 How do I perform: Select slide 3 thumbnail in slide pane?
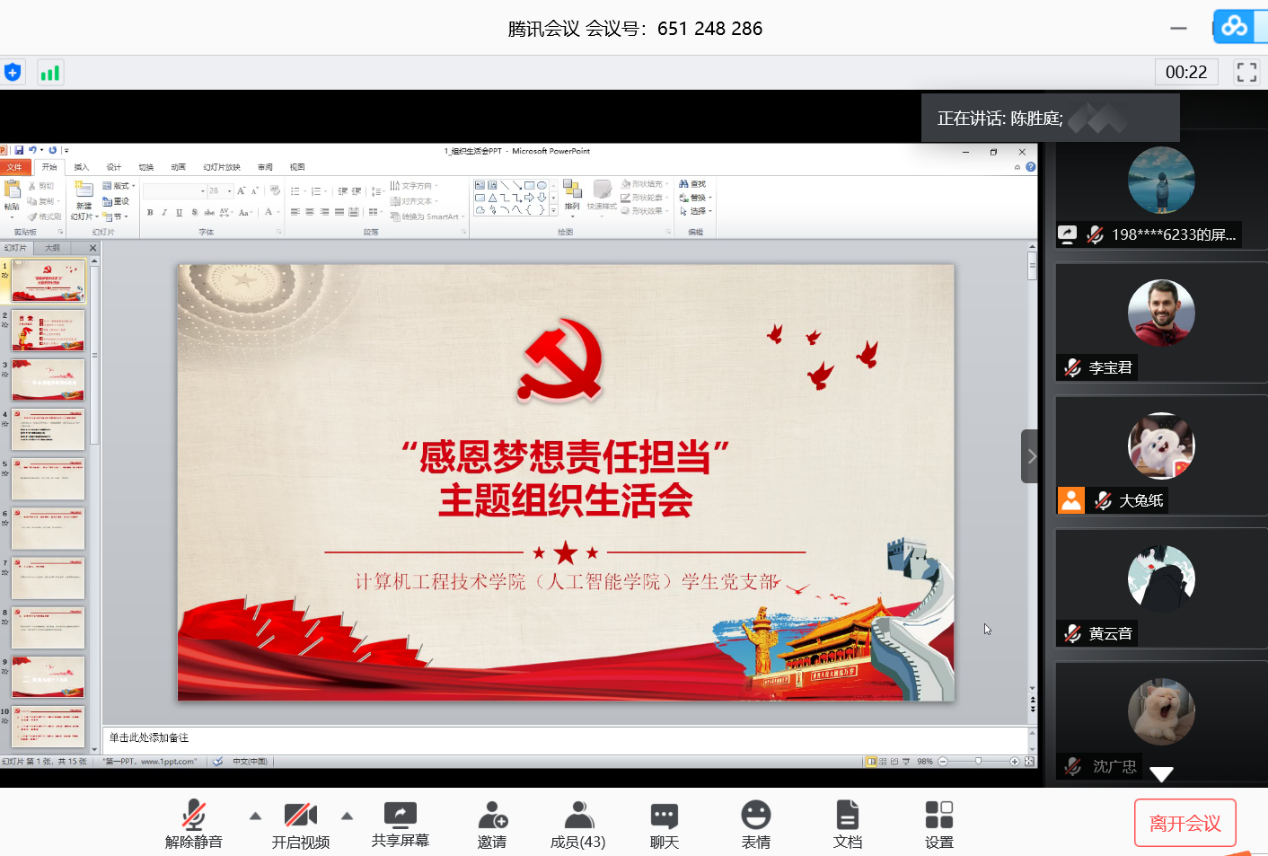coord(48,380)
